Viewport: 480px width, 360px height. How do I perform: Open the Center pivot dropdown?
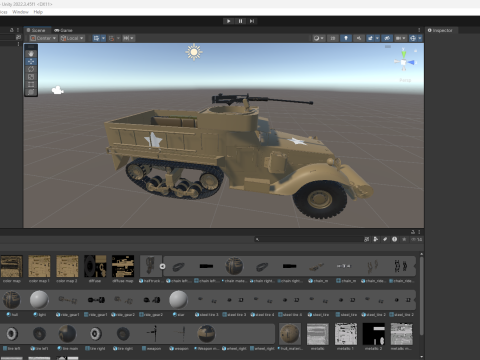(x=43, y=38)
